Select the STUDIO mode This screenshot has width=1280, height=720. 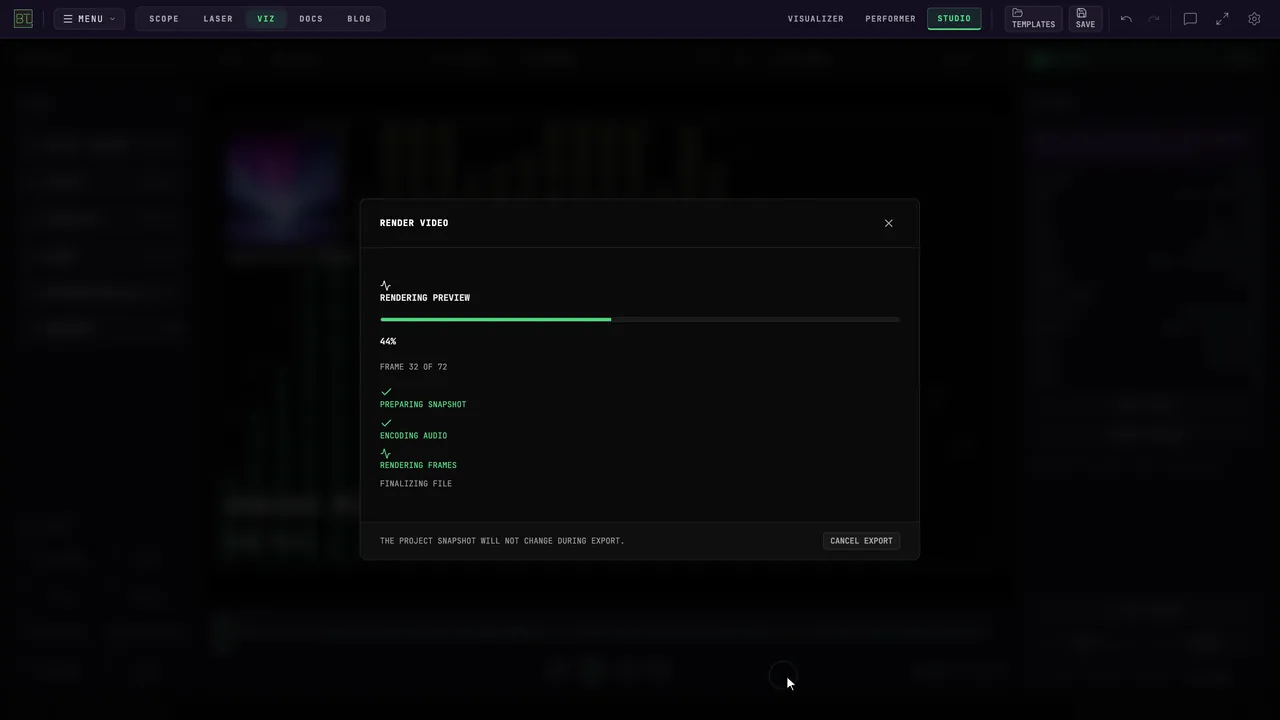954,19
